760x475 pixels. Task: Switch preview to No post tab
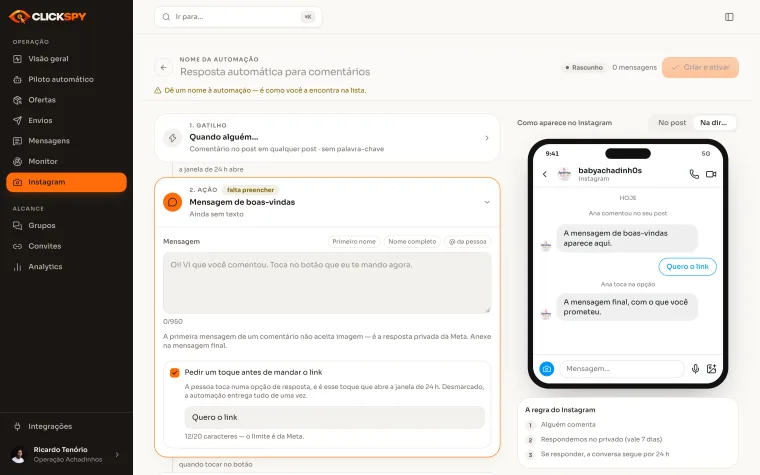click(672, 123)
